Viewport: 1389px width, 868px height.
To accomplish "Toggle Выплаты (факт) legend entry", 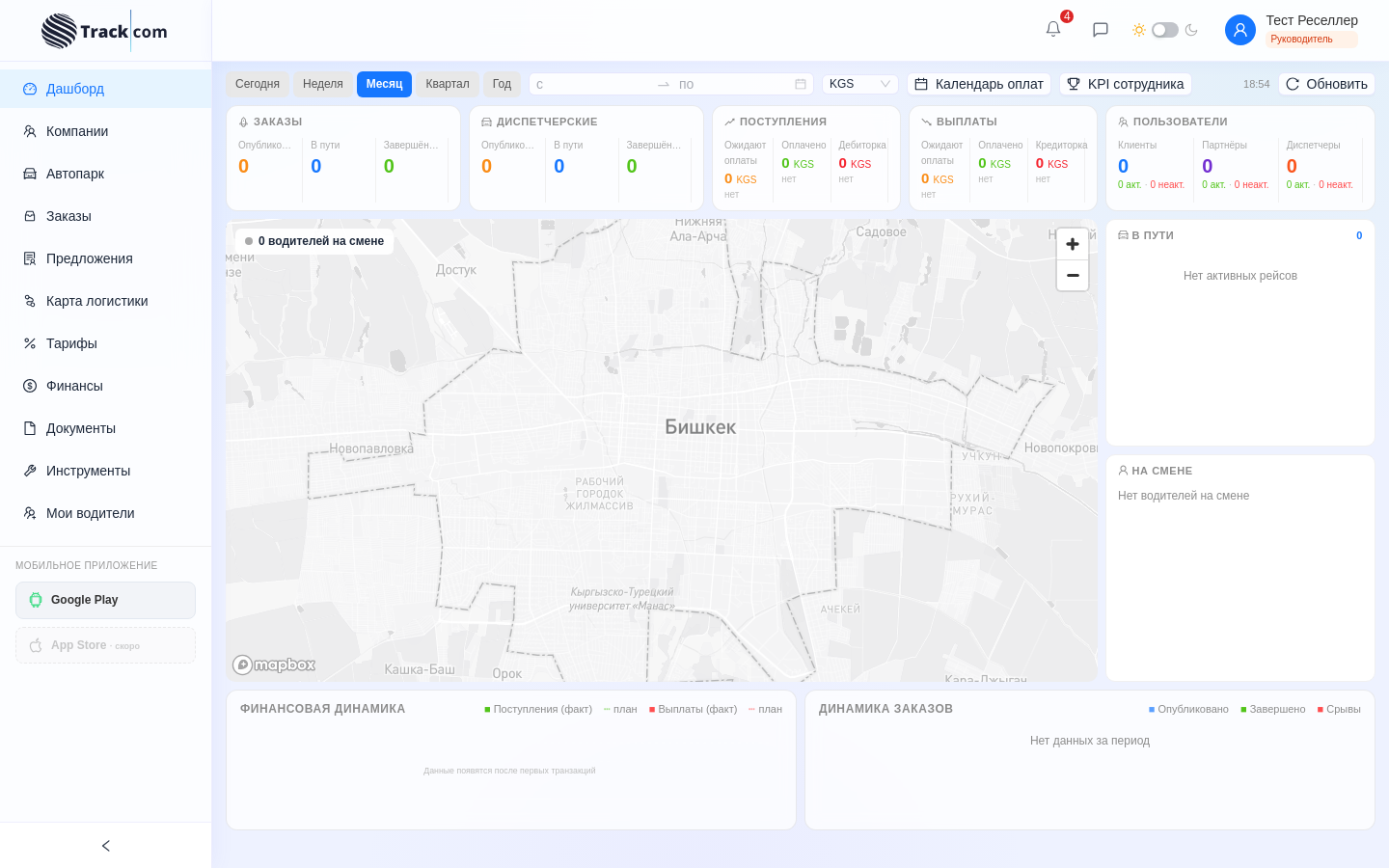I will 693,709.
